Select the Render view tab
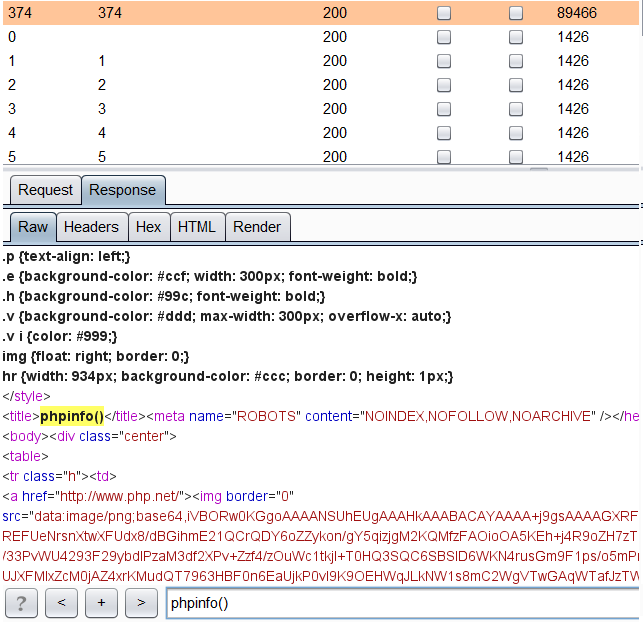 click(x=257, y=227)
